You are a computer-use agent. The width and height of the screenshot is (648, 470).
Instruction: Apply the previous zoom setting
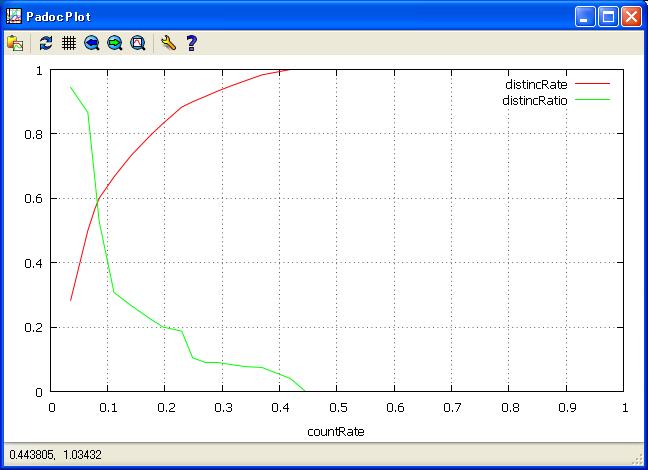(92, 43)
